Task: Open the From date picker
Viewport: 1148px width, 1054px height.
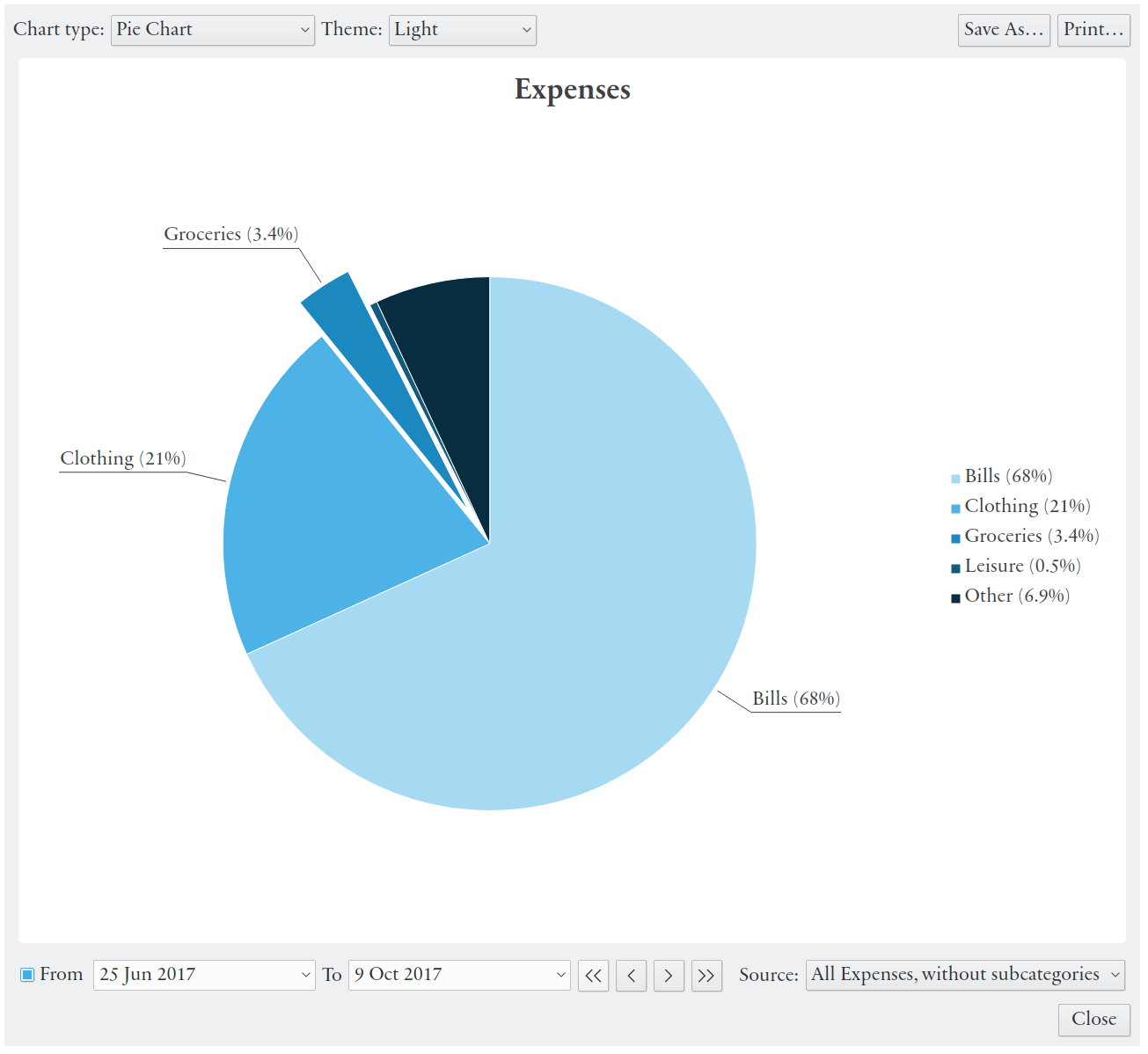Action: click(204, 975)
